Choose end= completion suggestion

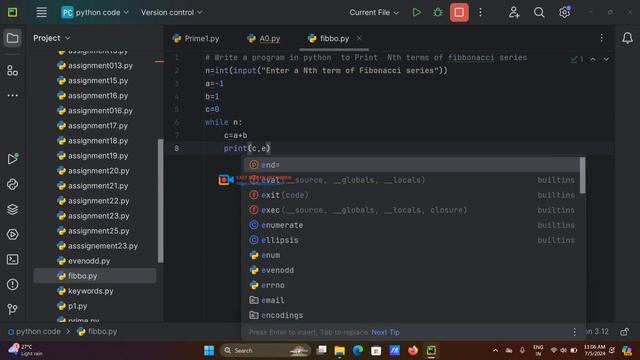tap(412, 165)
